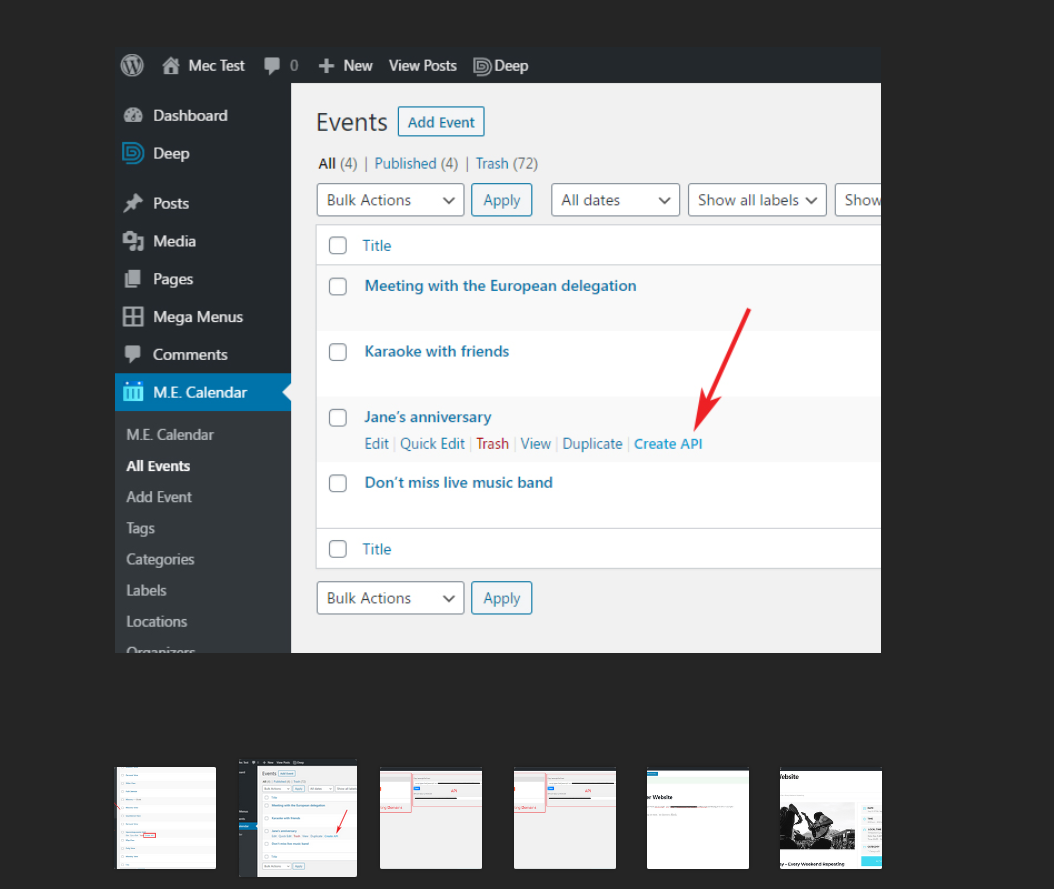Viewport: 1054px width, 889px height.
Task: Click the WordPress logo in admin bar
Action: (x=131, y=65)
